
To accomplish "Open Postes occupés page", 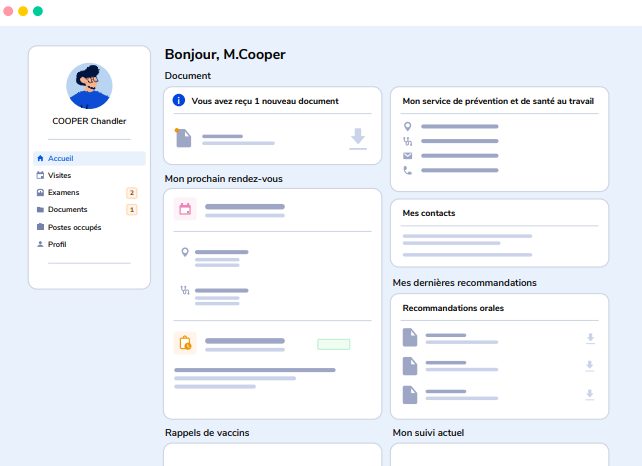I will (x=74, y=227).
